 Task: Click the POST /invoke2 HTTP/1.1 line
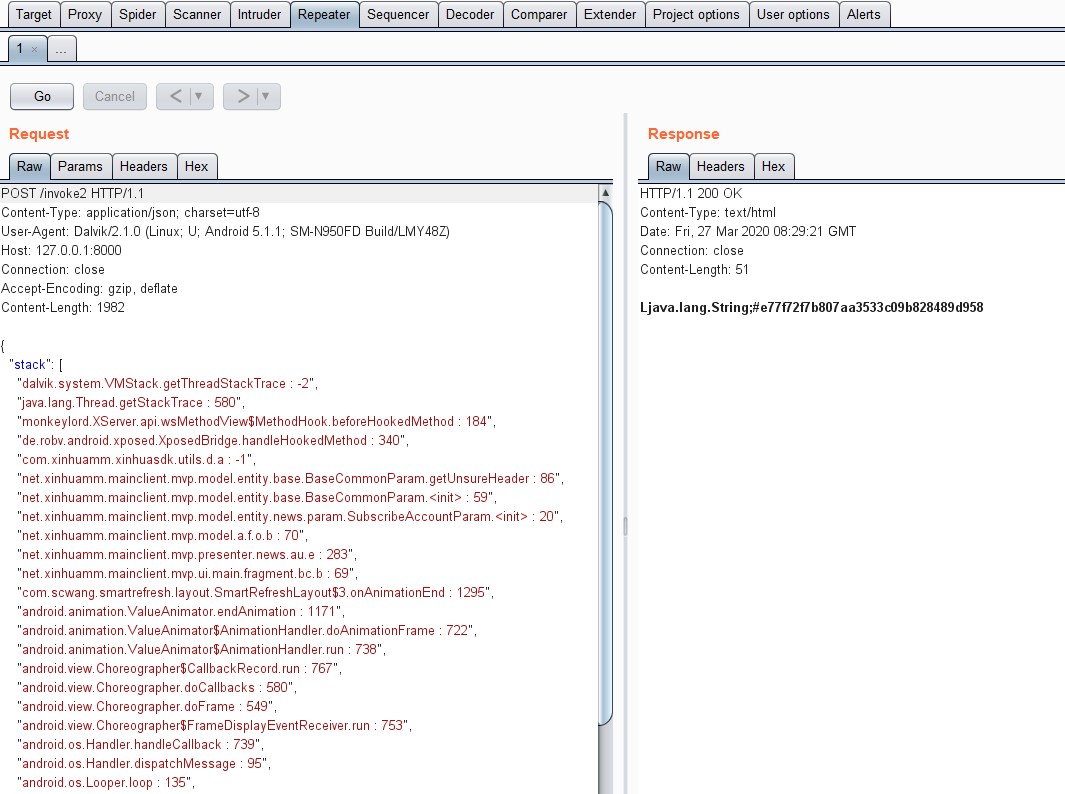pos(73,194)
